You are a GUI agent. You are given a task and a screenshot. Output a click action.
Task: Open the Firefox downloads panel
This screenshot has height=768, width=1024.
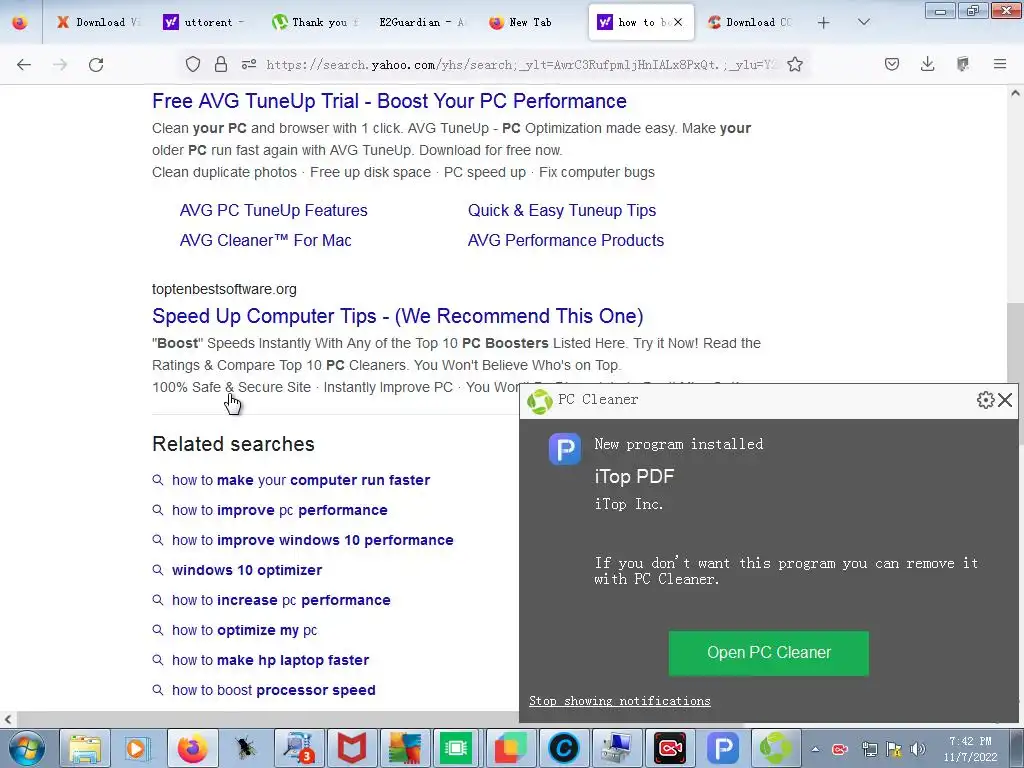[927, 64]
